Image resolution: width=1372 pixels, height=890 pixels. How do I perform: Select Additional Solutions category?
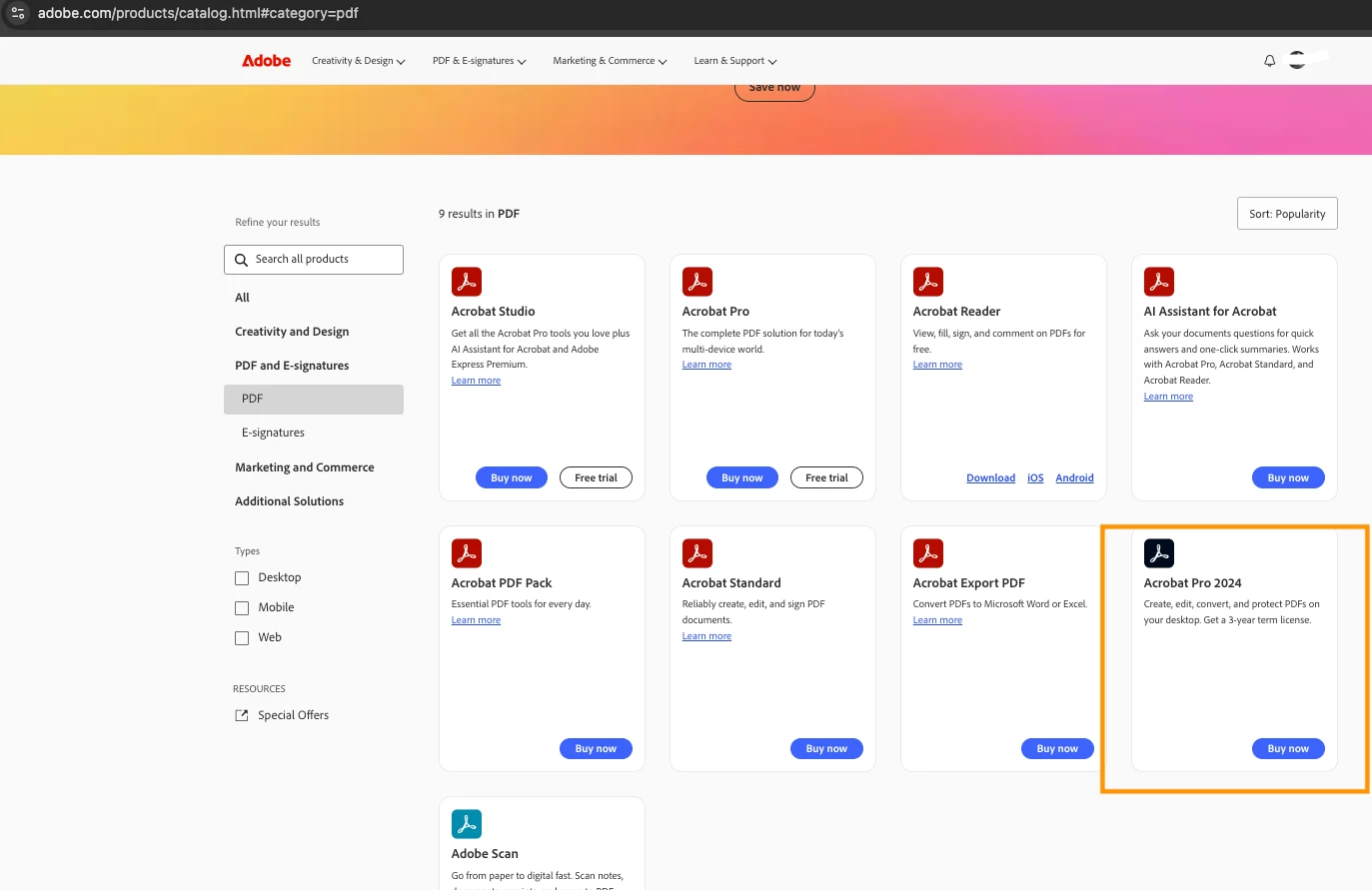point(289,501)
